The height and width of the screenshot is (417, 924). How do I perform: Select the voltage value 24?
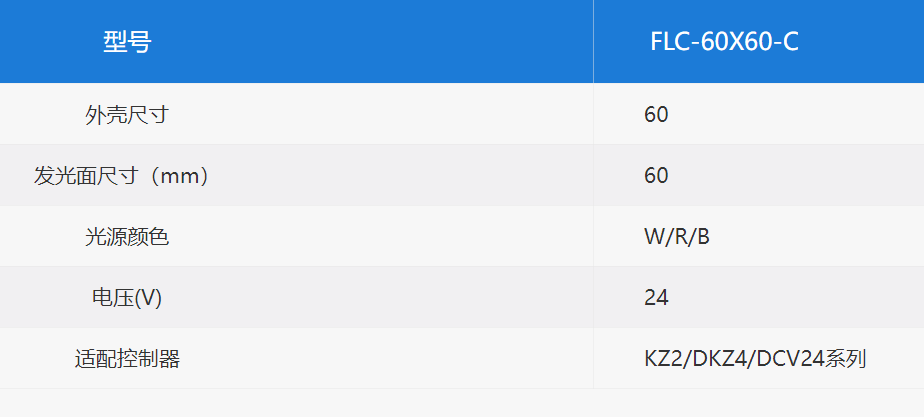tap(656, 298)
